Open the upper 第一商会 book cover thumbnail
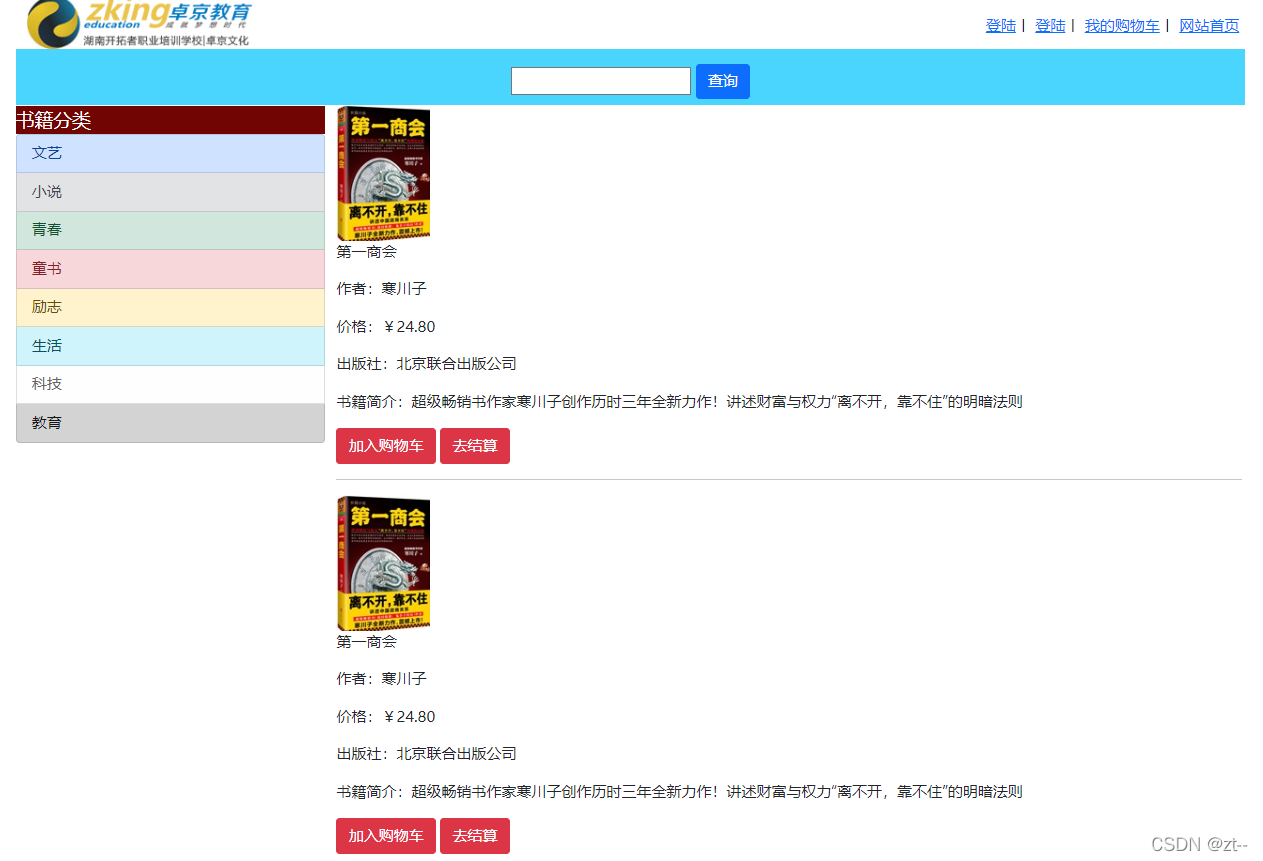 click(x=383, y=174)
